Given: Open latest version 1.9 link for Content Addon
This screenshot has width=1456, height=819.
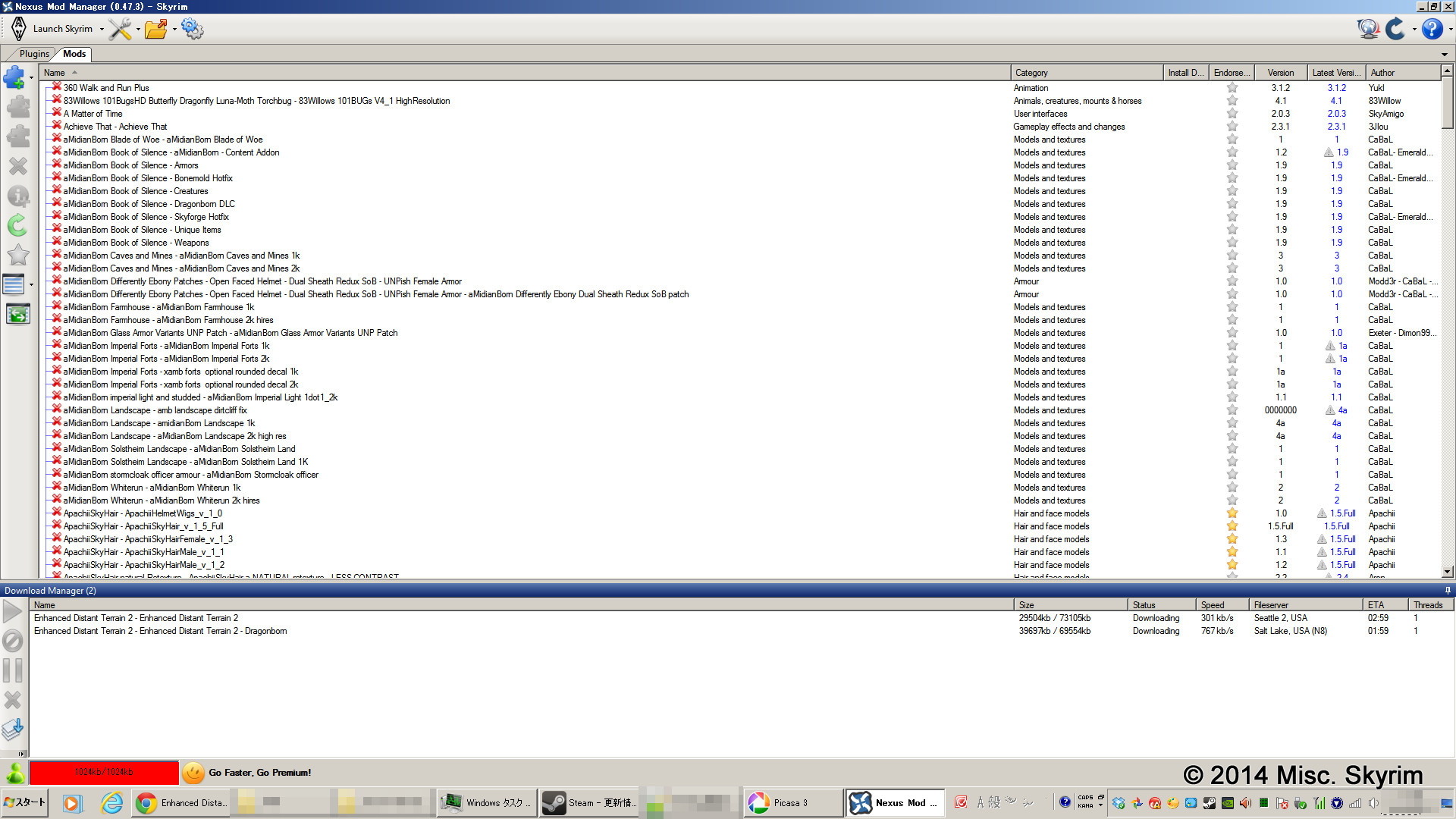Looking at the screenshot, I should [x=1342, y=152].
